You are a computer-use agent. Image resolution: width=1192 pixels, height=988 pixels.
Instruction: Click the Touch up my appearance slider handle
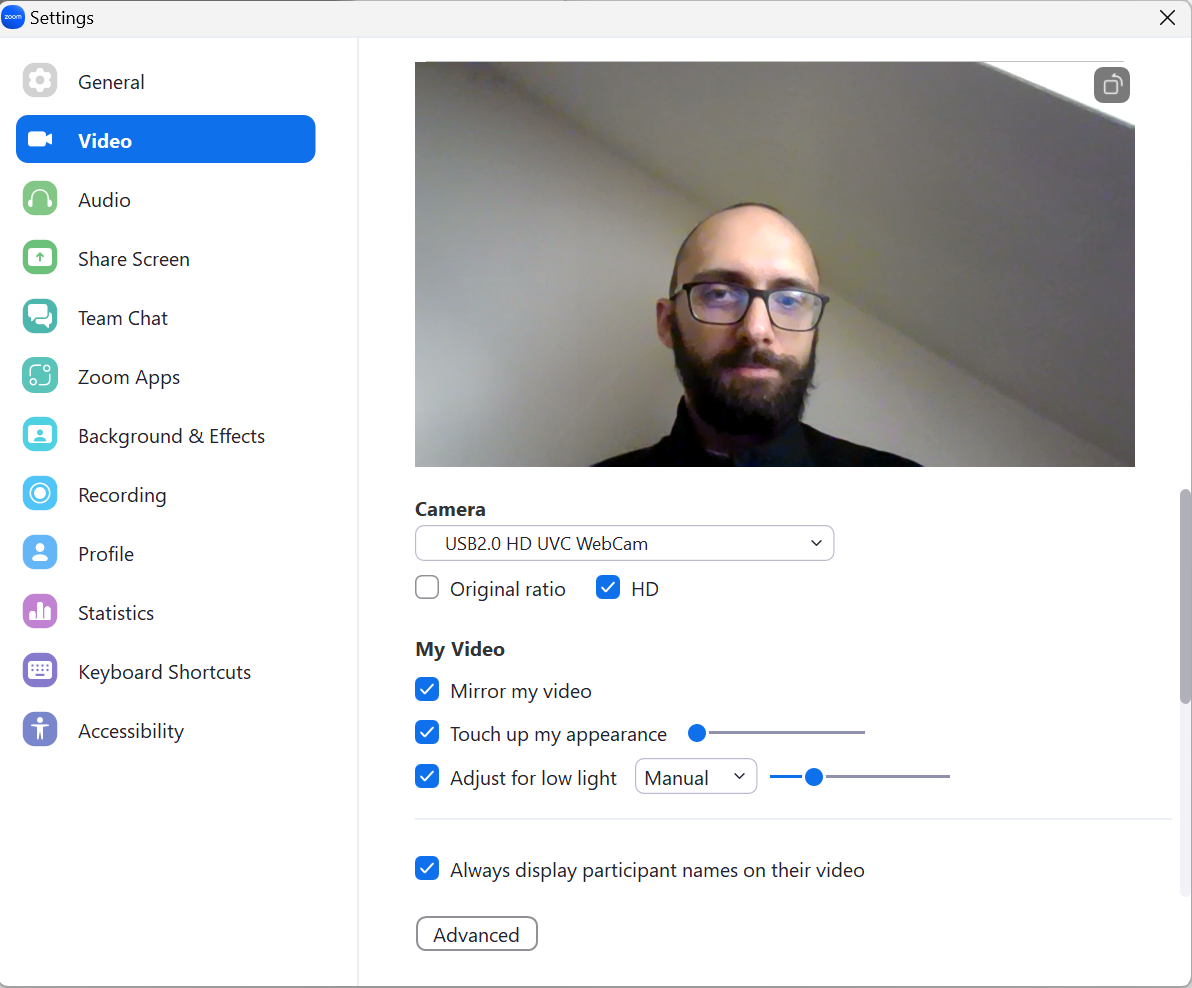(696, 733)
